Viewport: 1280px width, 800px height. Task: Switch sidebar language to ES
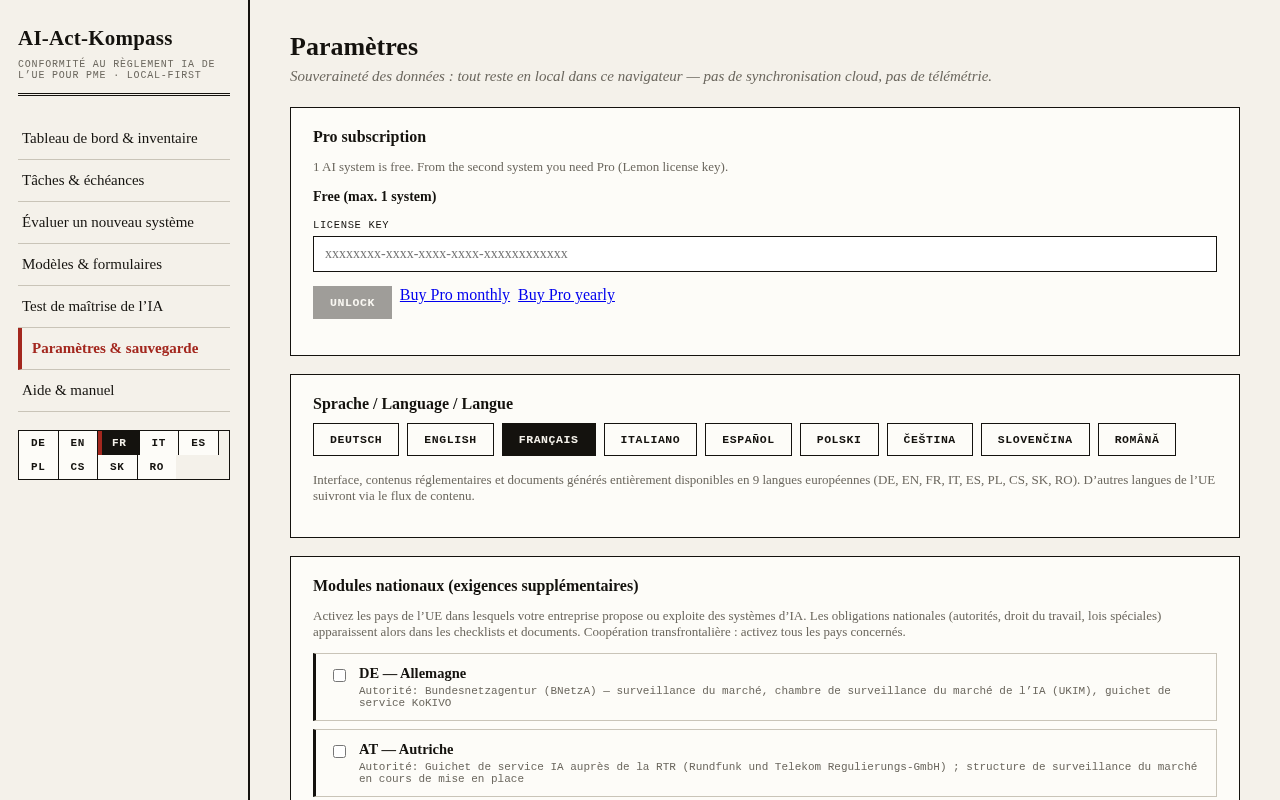198,443
